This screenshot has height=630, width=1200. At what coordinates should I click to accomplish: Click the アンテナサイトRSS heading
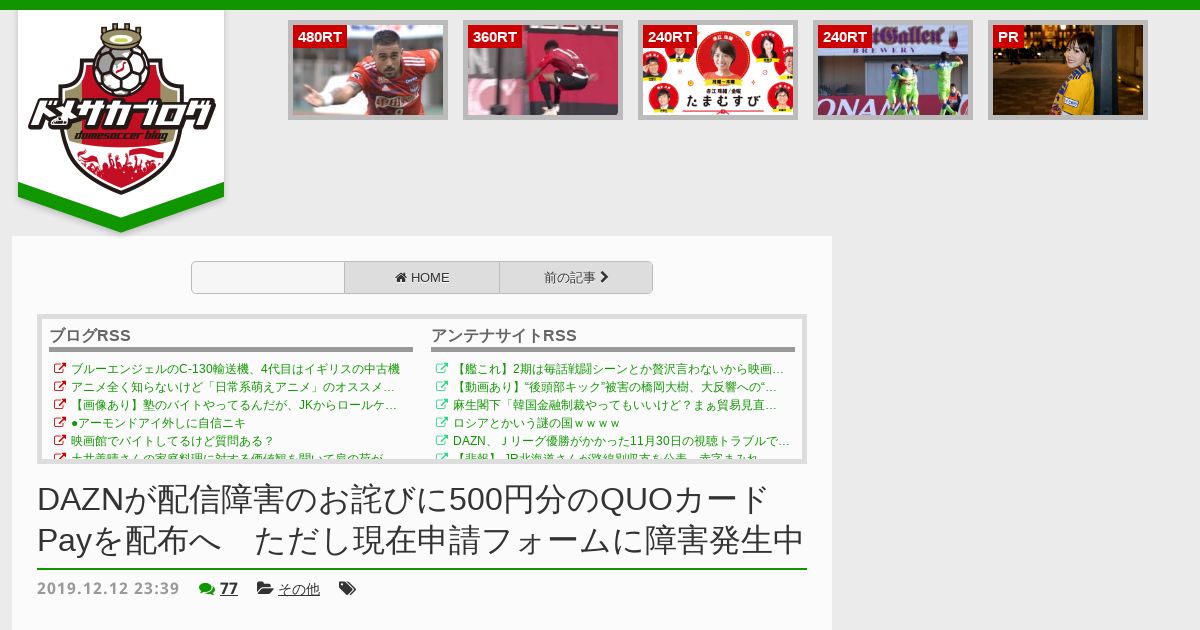504,336
